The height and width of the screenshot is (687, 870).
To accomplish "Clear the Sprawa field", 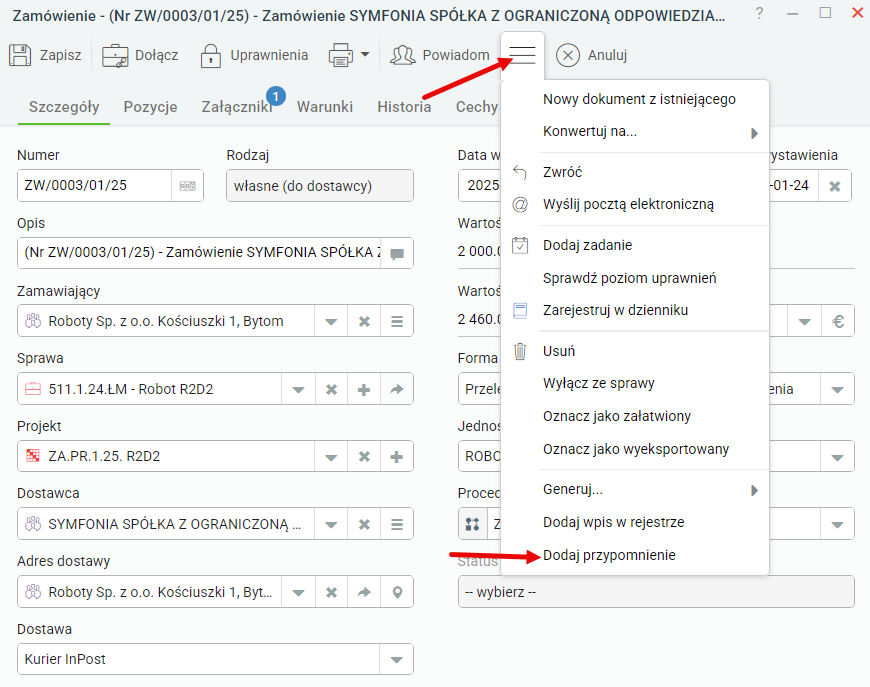I will (331, 390).
